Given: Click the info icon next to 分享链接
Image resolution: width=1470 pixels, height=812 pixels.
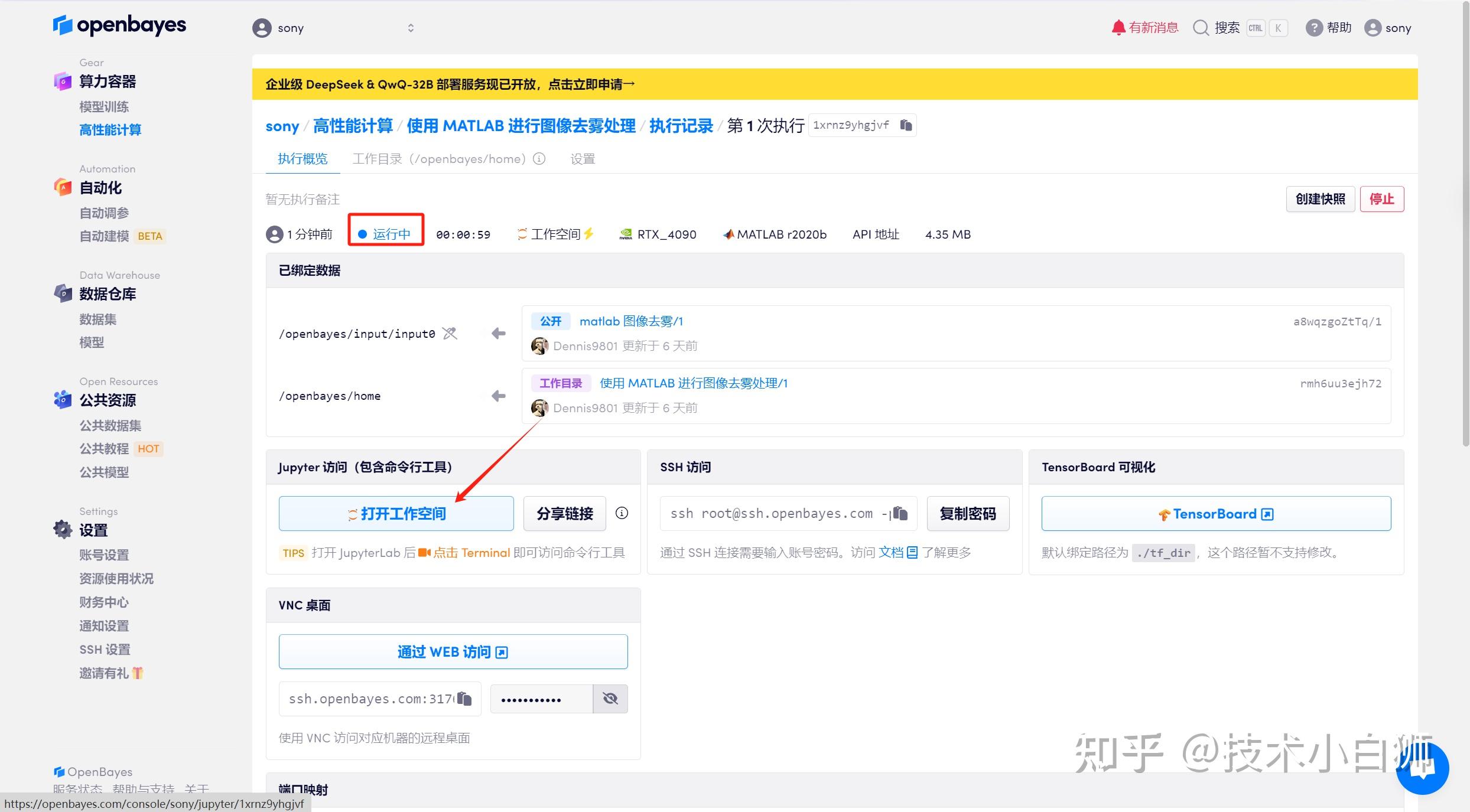Looking at the screenshot, I should tap(622, 513).
